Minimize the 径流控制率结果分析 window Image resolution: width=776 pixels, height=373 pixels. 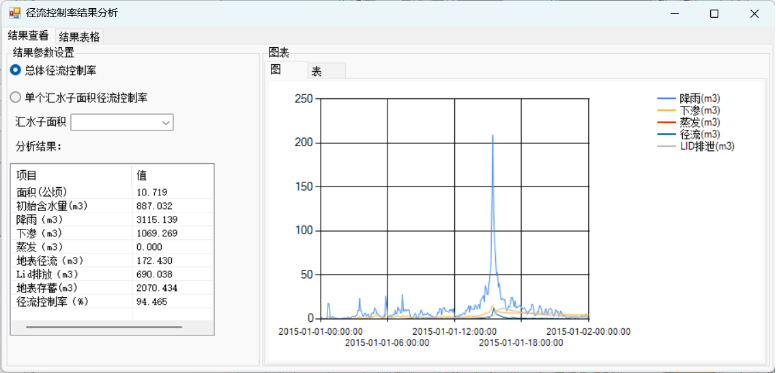[675, 14]
